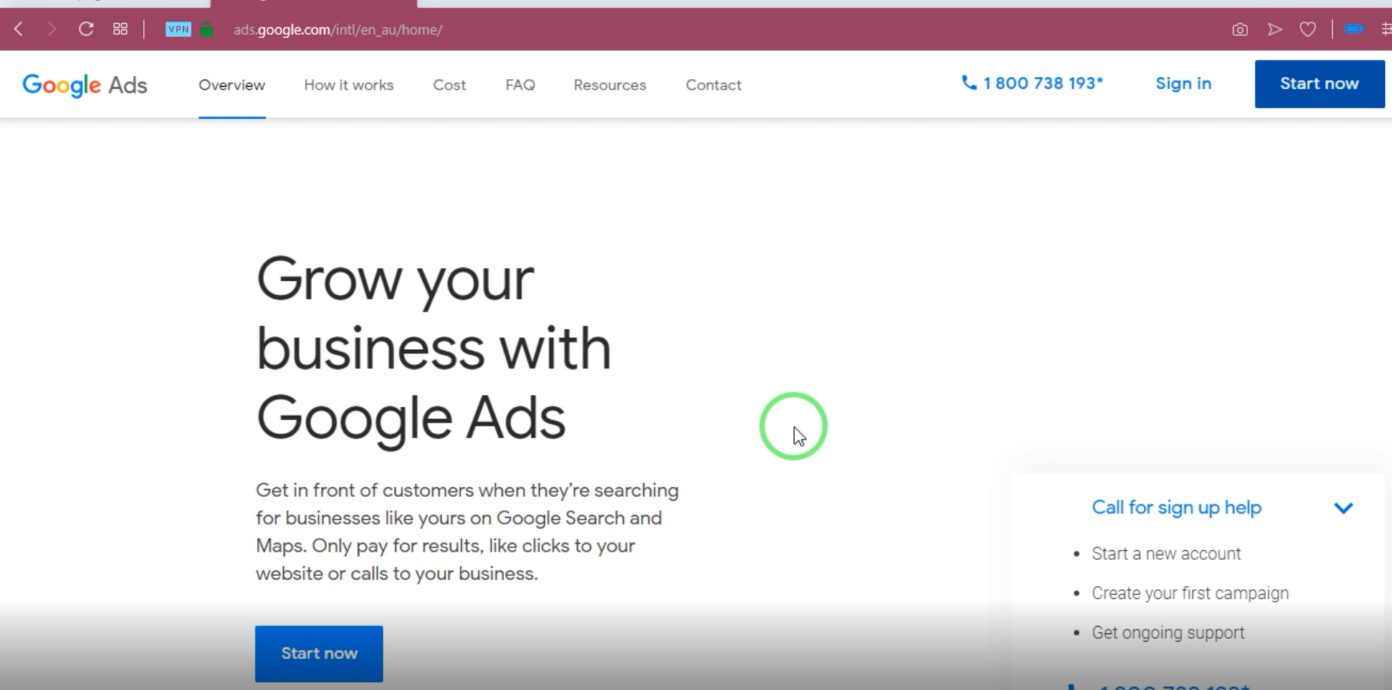Open the Resources menu
This screenshot has width=1392, height=690.
pyautogui.click(x=610, y=85)
